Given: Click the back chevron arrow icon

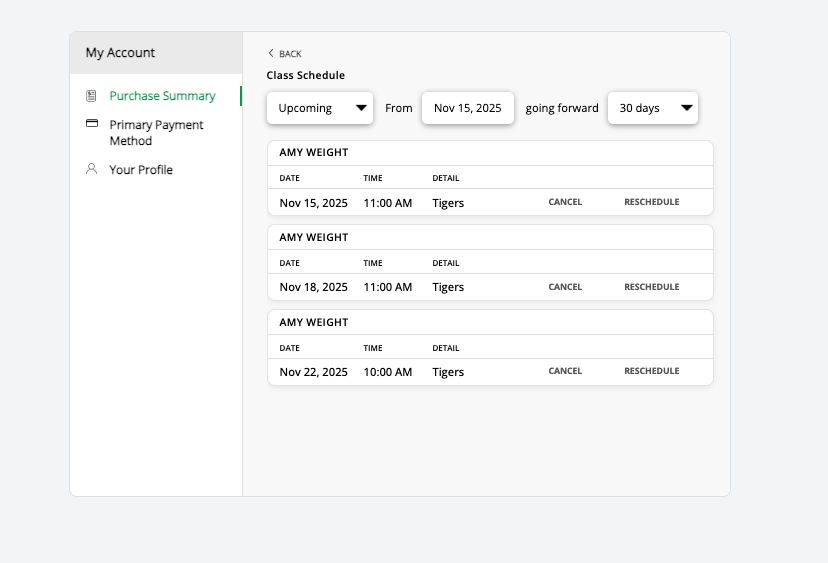Looking at the screenshot, I should (271, 53).
